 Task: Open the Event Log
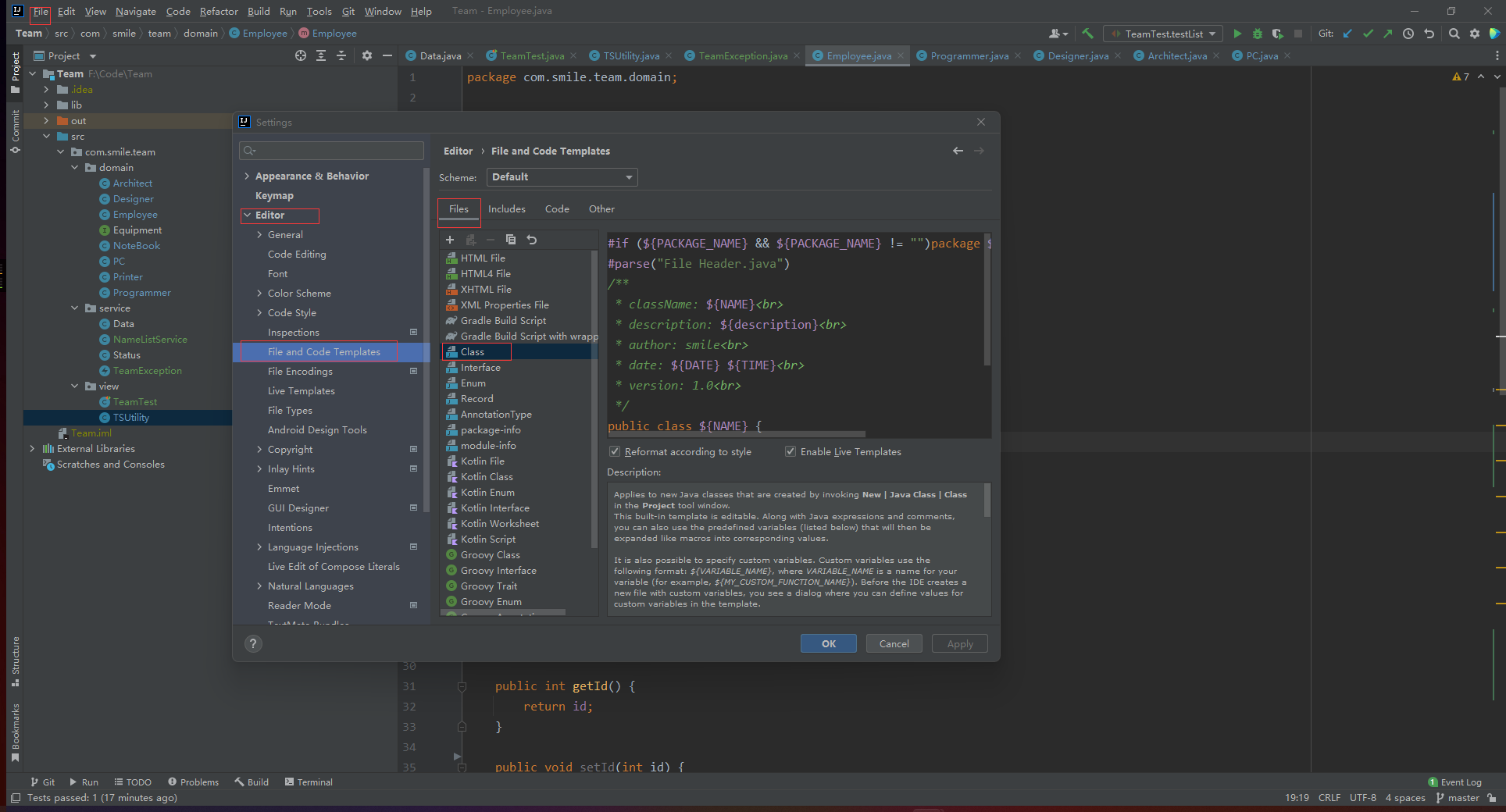tap(1454, 782)
